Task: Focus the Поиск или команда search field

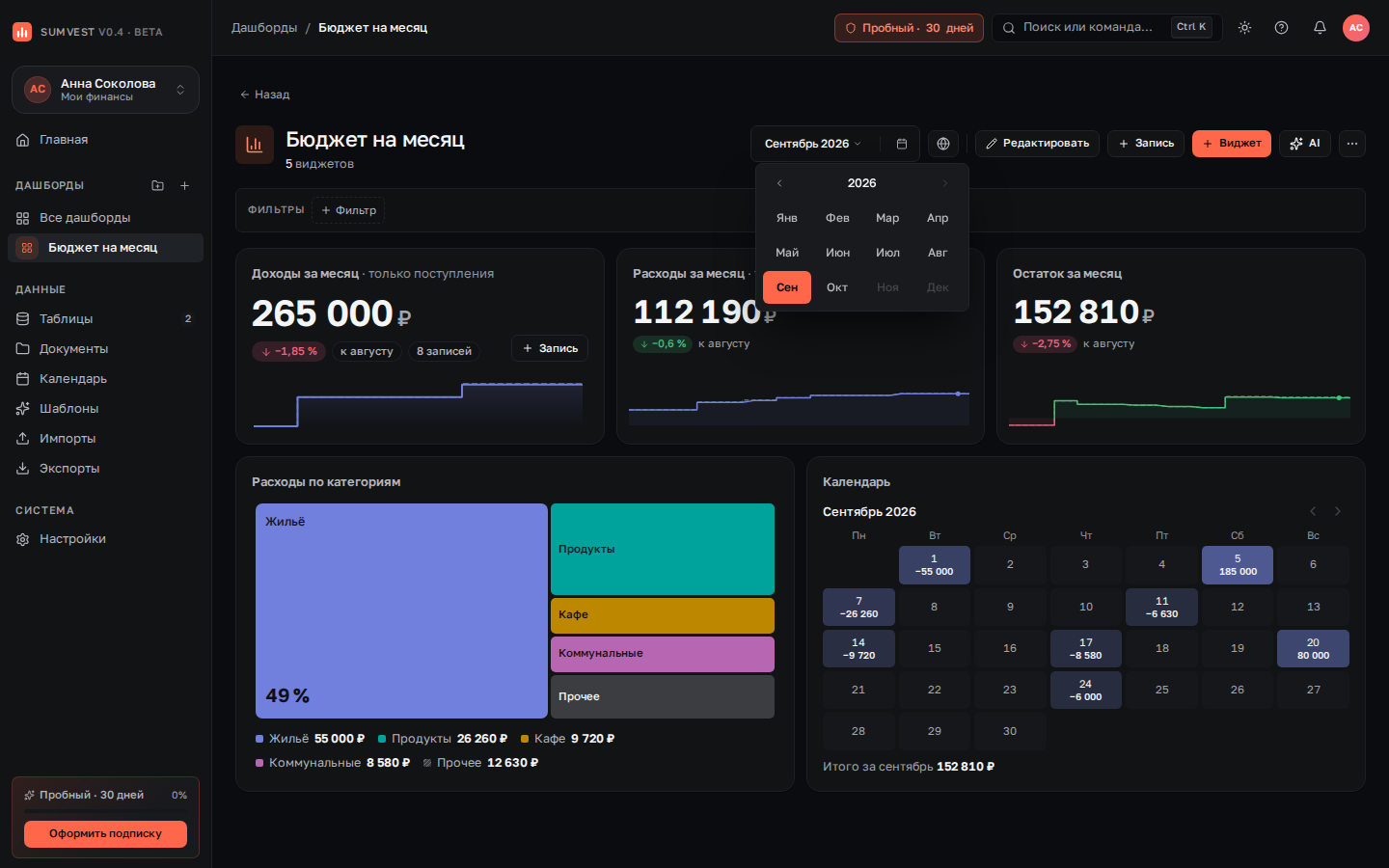Action: (1107, 28)
